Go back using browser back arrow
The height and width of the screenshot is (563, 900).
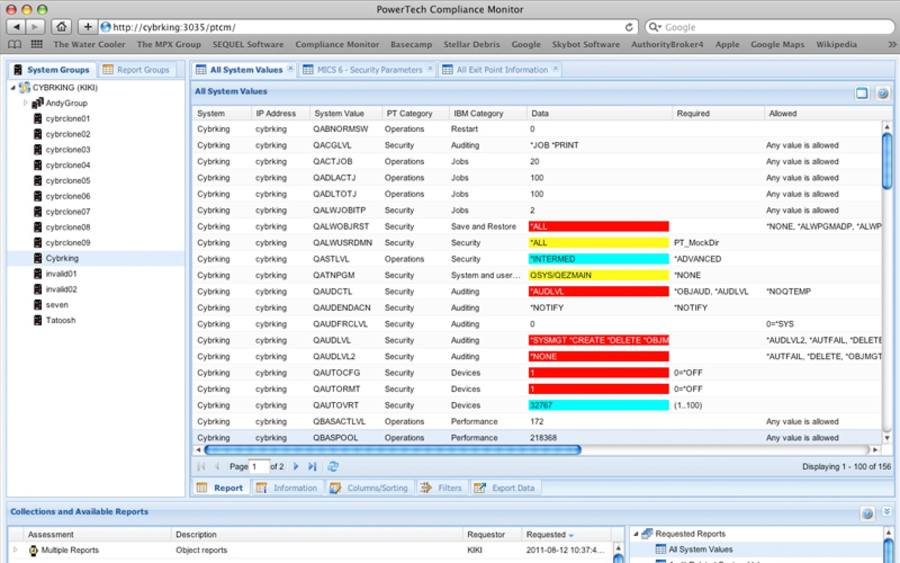17,27
